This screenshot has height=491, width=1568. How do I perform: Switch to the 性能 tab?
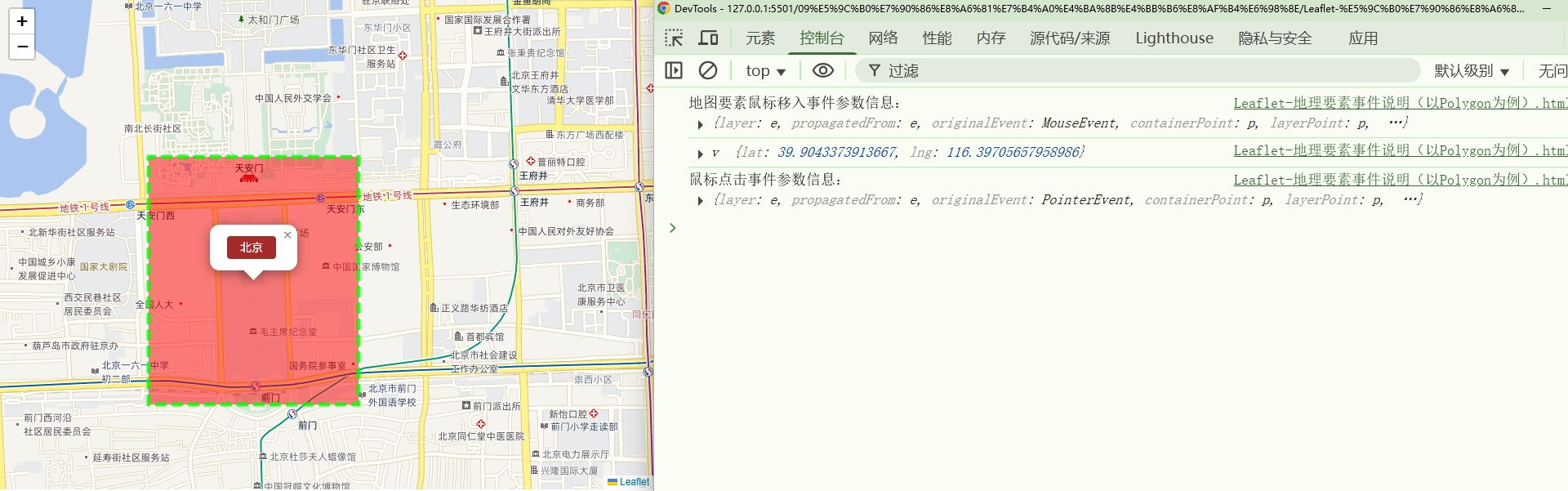(x=938, y=38)
